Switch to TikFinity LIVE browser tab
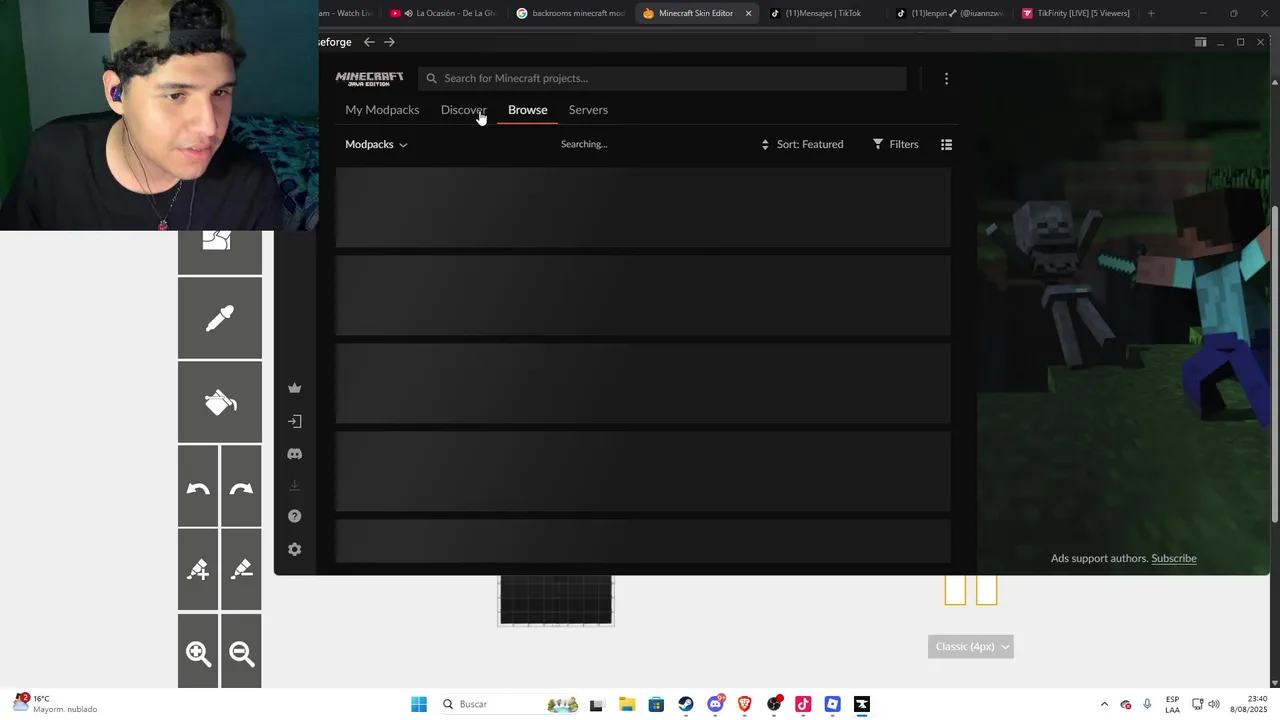1280x720 pixels. 1076,13
